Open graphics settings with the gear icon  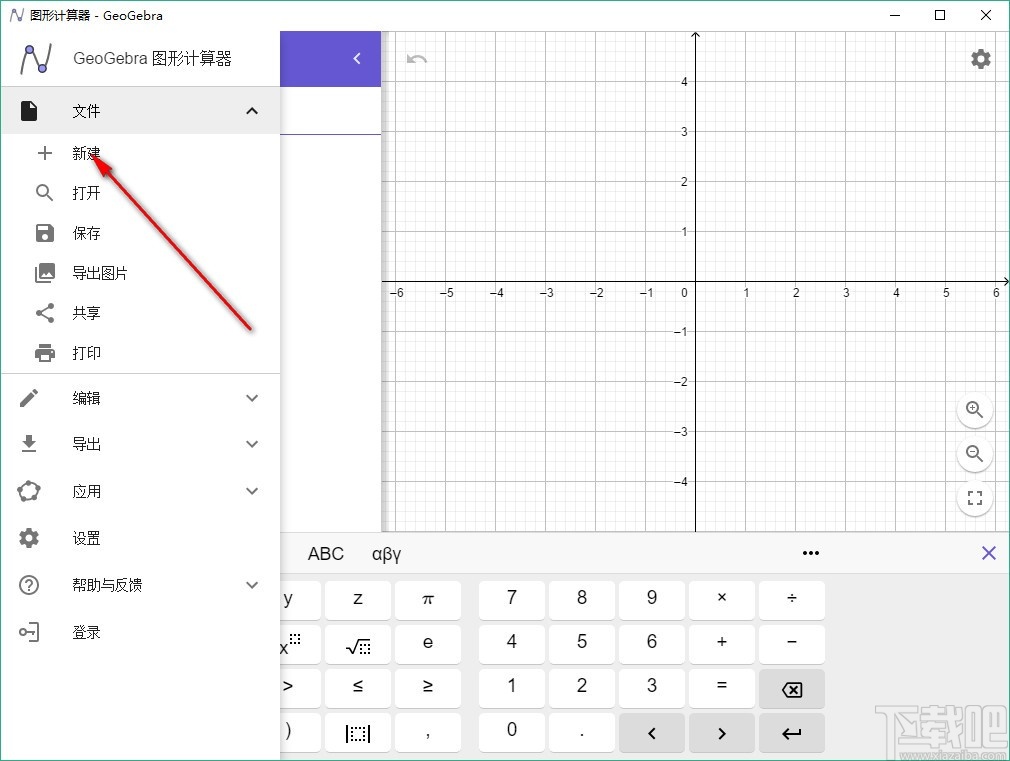980,59
